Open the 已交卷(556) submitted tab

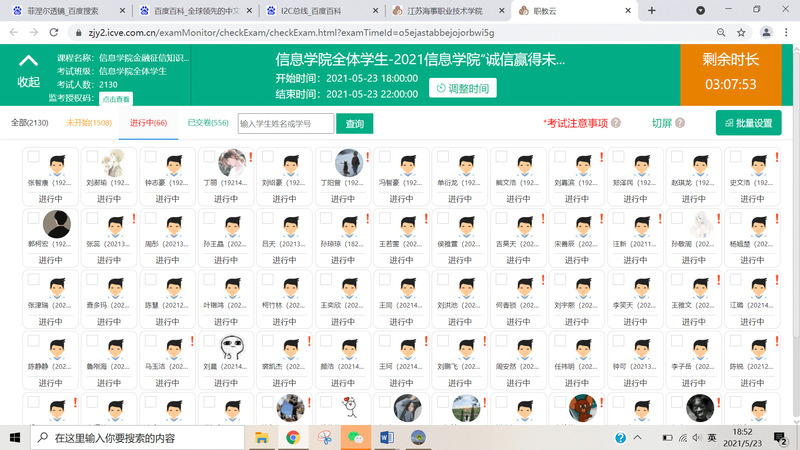(x=208, y=123)
